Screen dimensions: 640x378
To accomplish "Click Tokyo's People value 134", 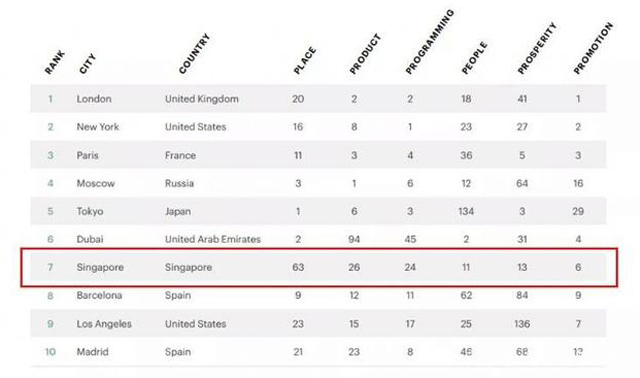I will coord(466,211).
